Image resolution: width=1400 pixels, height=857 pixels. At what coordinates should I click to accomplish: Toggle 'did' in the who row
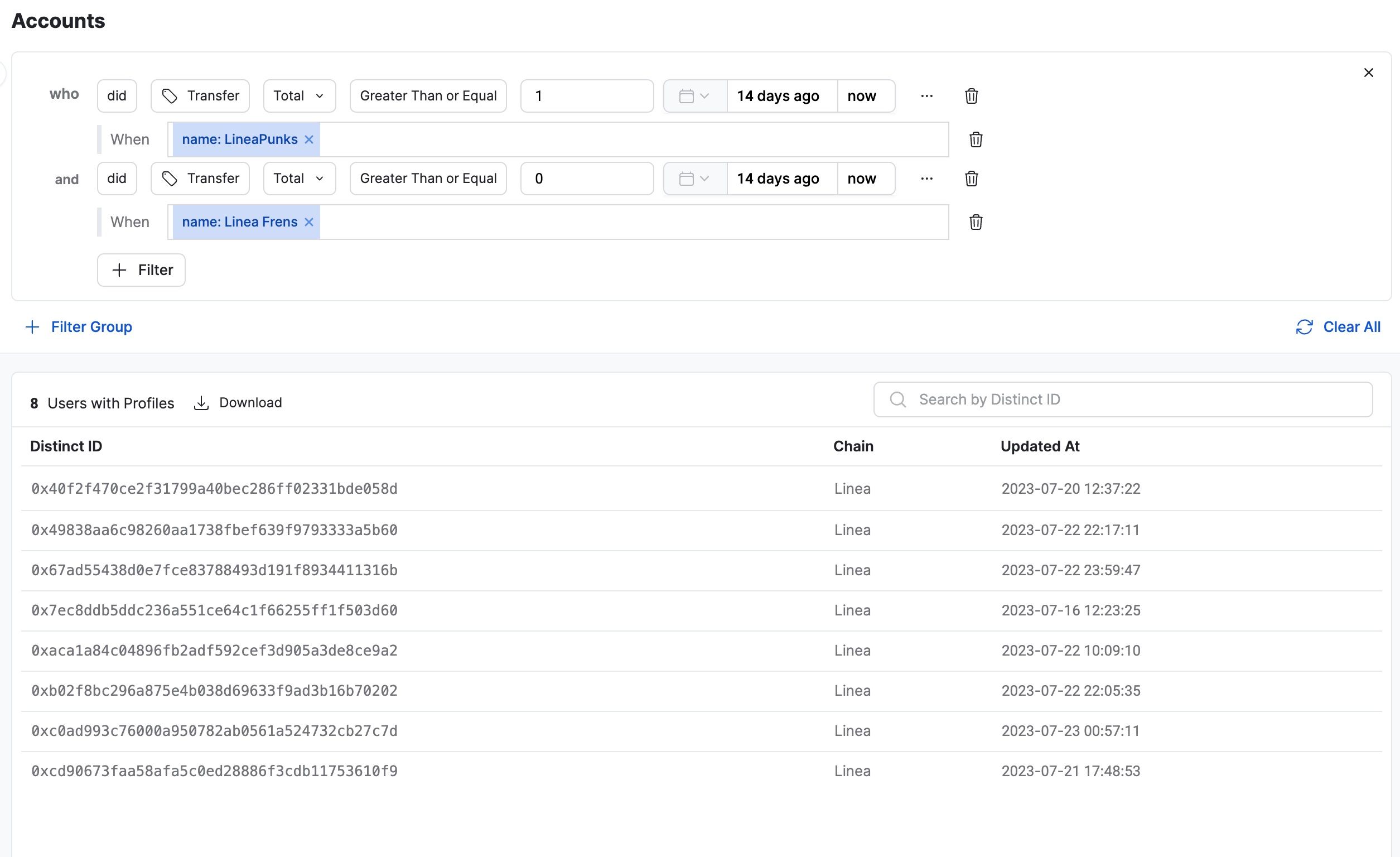point(117,96)
